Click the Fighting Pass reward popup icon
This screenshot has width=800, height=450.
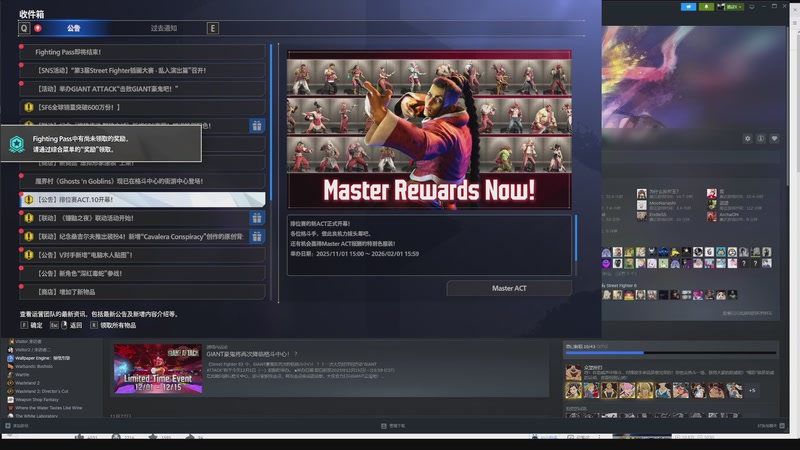tap(17, 144)
